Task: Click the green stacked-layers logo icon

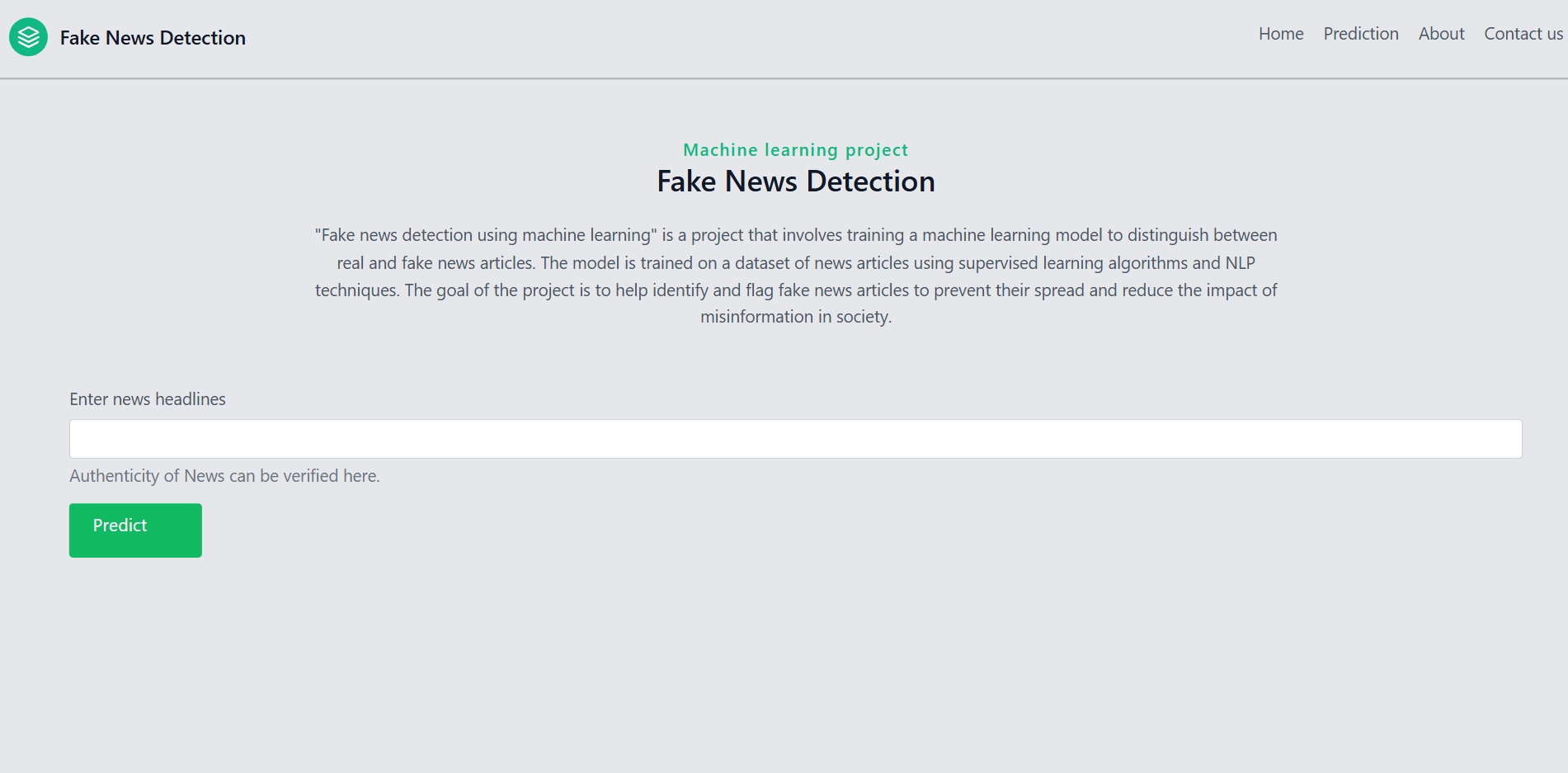Action: click(28, 37)
